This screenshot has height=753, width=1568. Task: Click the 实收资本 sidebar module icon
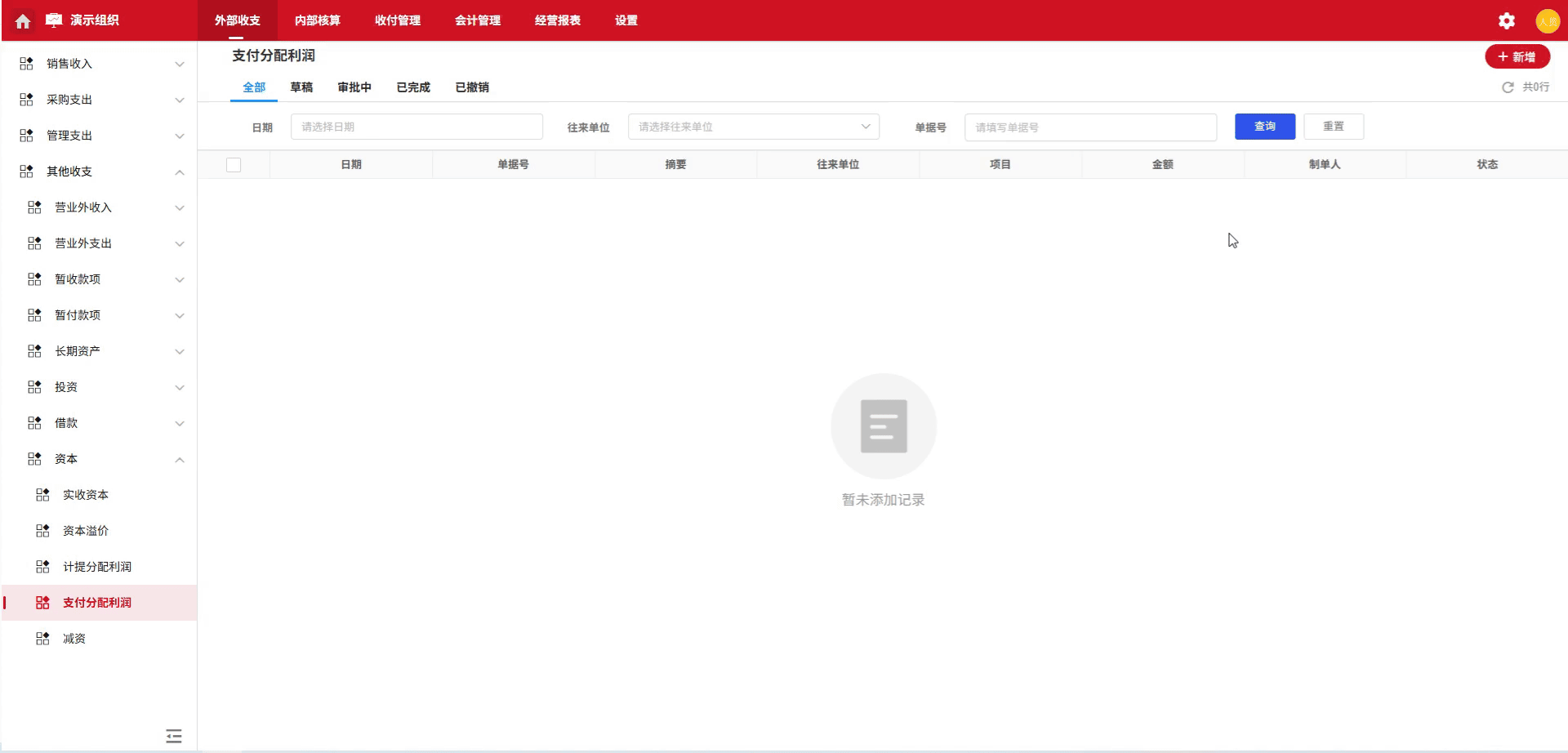pyautogui.click(x=42, y=494)
